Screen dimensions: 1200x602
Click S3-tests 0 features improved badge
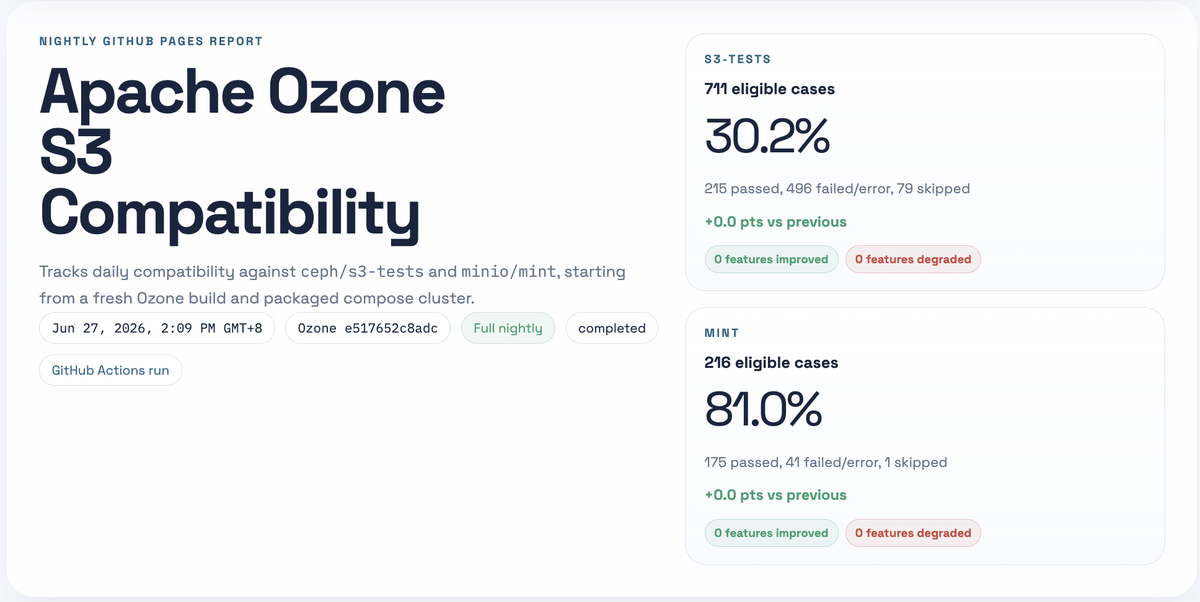tap(771, 259)
